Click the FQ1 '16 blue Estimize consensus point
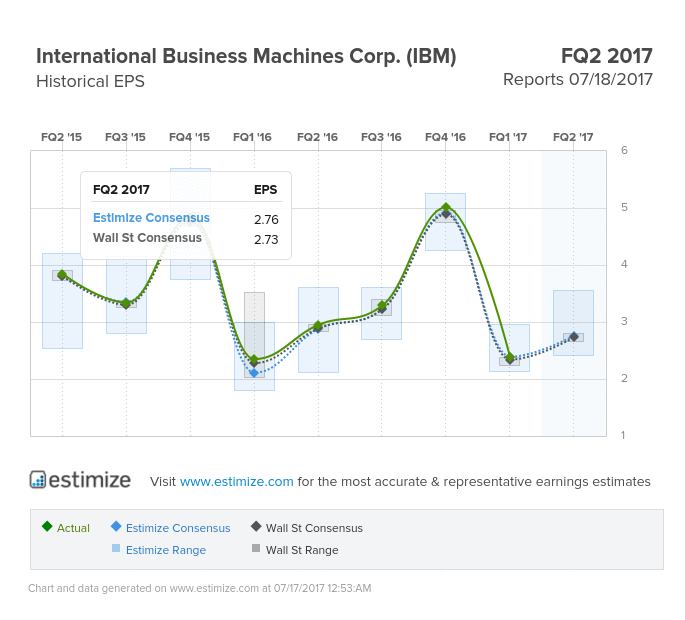Viewport: 685px width, 620px height. pyautogui.click(x=254, y=373)
